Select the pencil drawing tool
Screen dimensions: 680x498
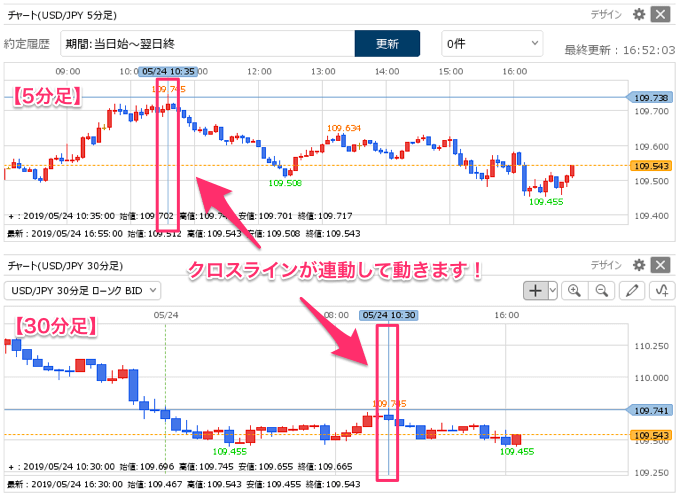[632, 291]
